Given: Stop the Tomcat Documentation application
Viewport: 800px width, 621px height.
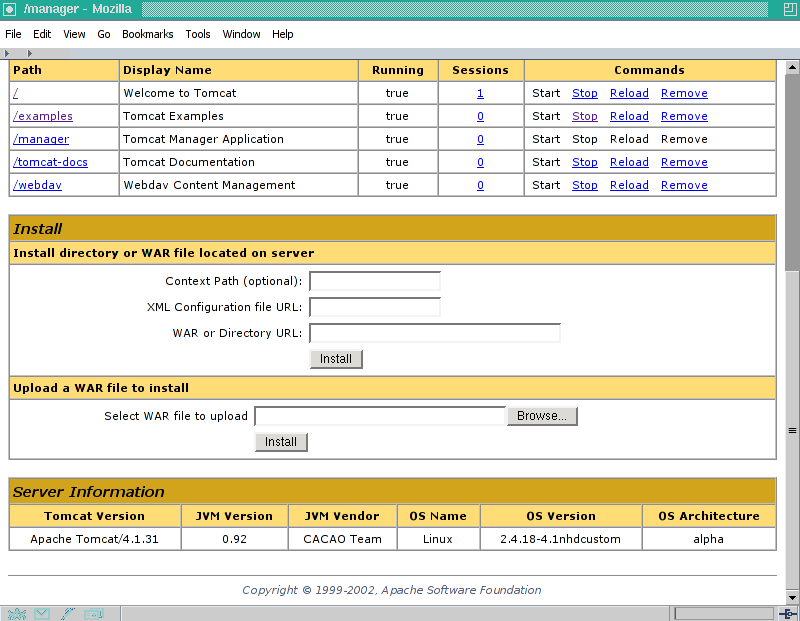Looking at the screenshot, I should click(585, 162).
